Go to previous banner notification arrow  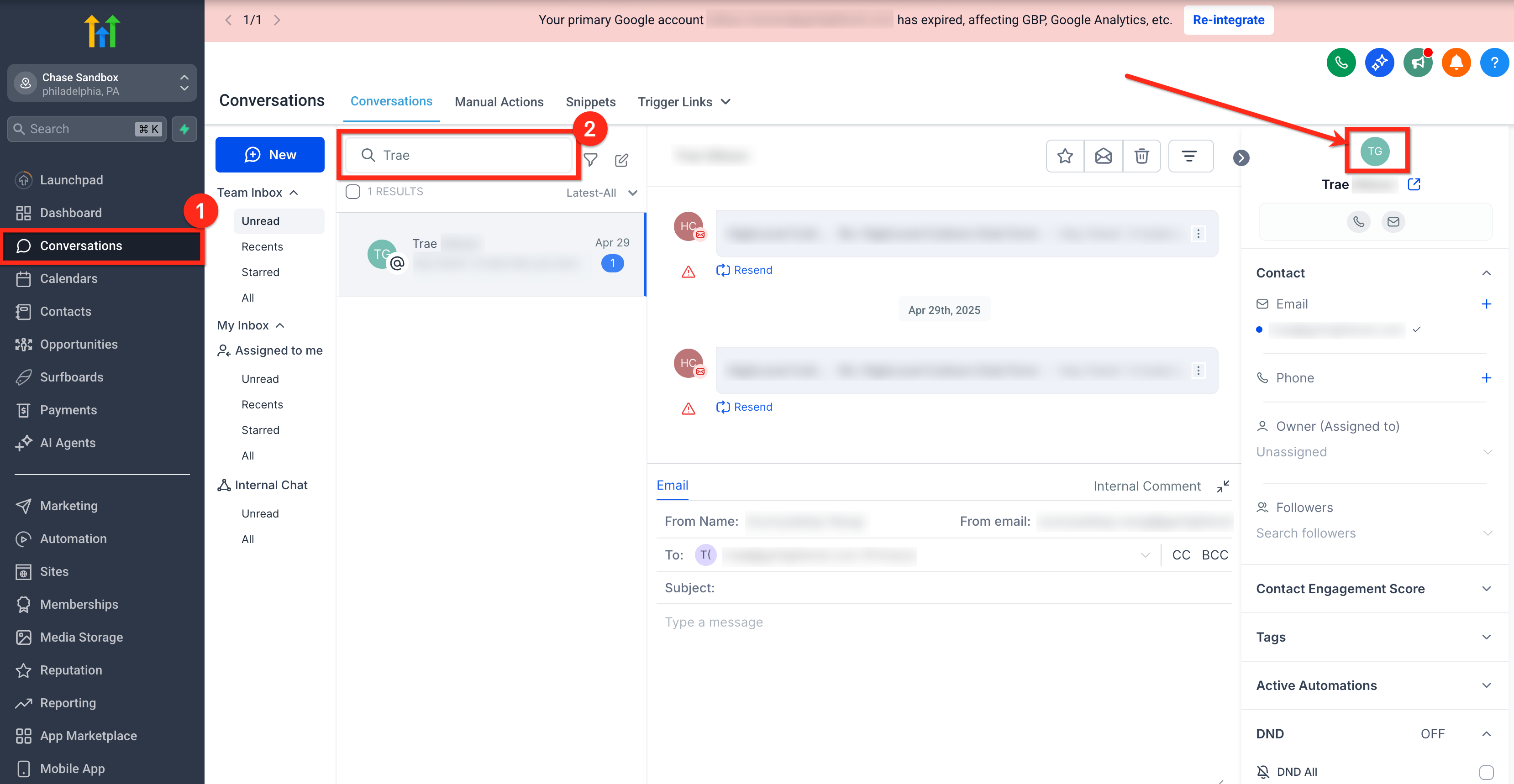229,20
